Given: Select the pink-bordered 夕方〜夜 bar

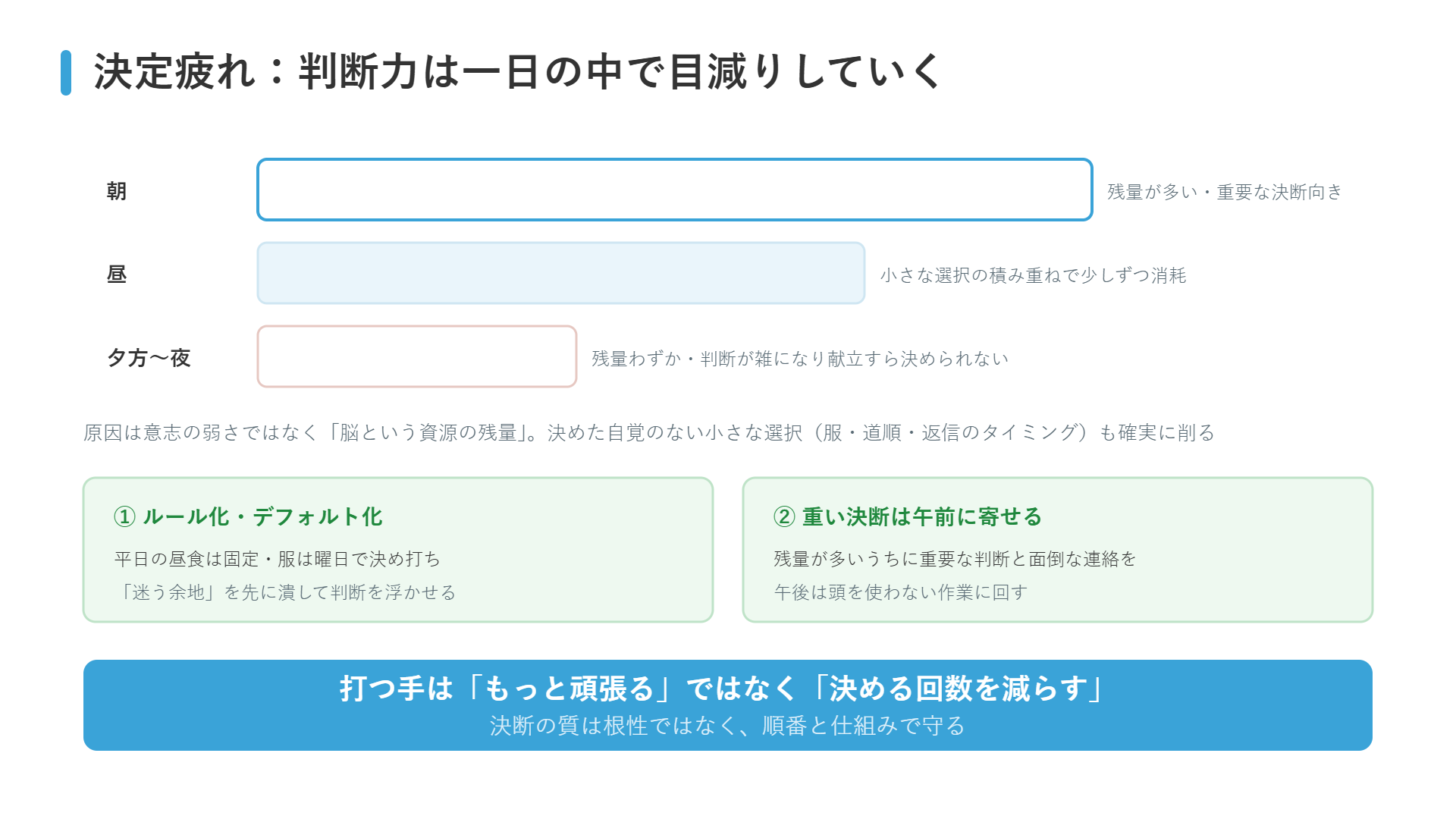Looking at the screenshot, I should 417,356.
